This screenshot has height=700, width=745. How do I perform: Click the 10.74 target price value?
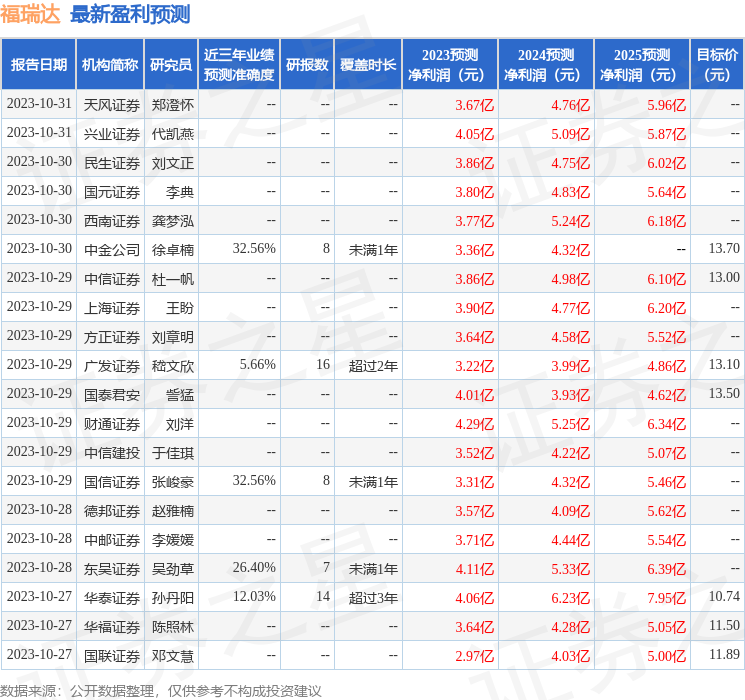click(x=724, y=596)
